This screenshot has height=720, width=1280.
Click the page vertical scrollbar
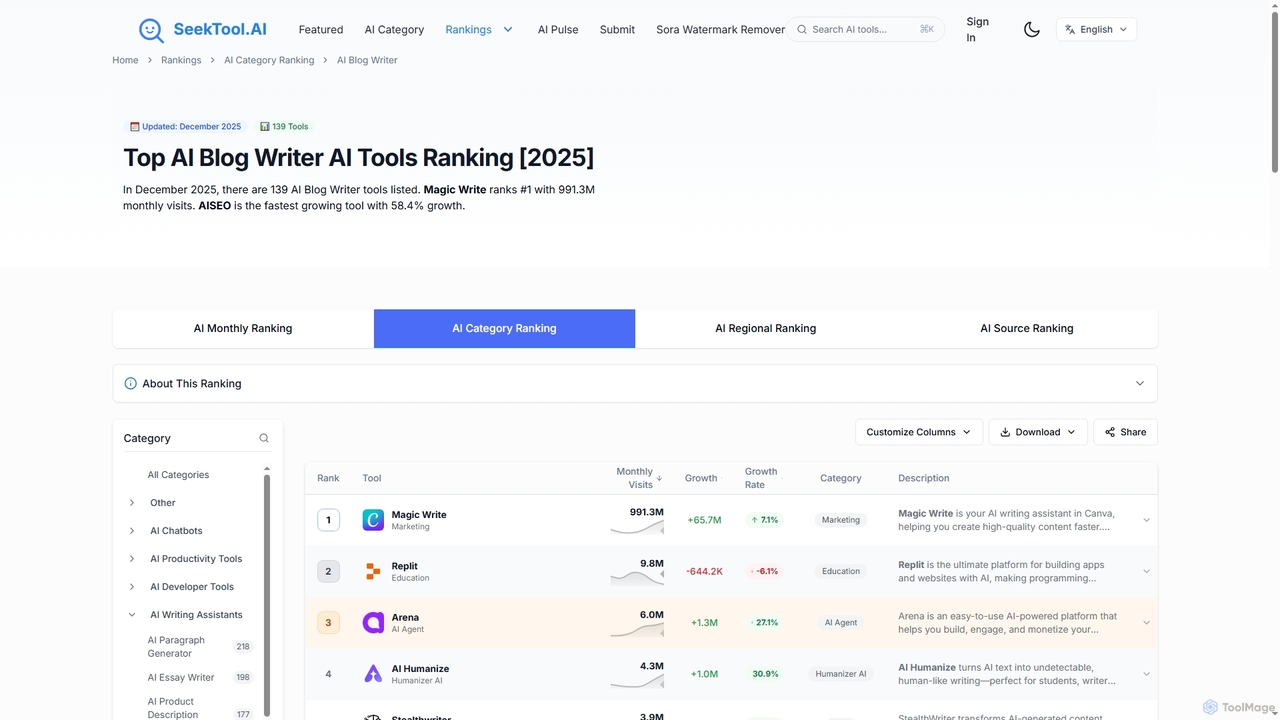point(1274,90)
